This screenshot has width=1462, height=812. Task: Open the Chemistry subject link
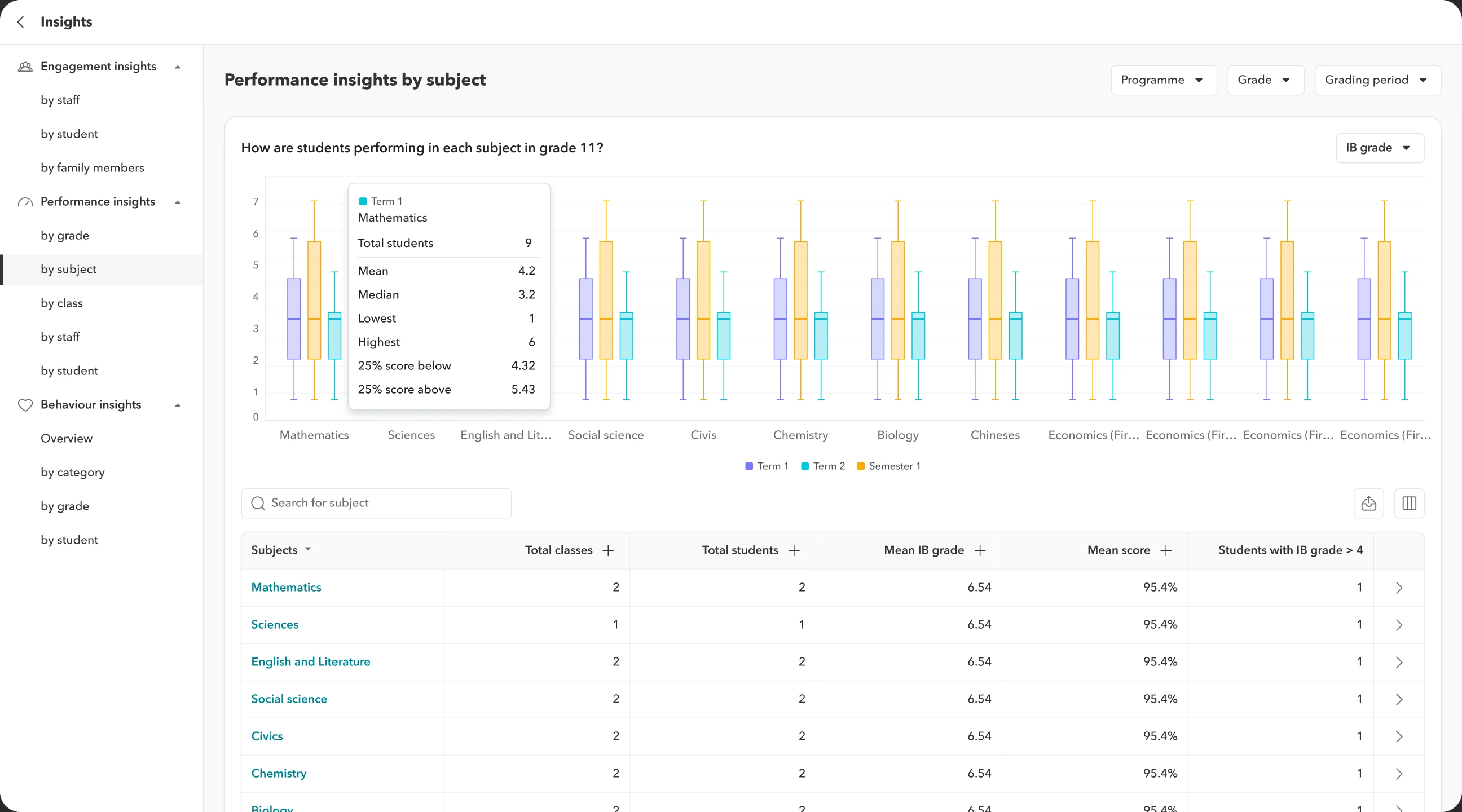[x=279, y=774]
